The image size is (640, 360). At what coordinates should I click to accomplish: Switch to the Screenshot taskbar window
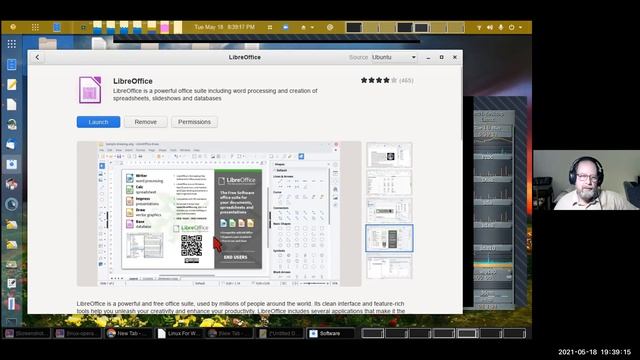(x=27, y=333)
